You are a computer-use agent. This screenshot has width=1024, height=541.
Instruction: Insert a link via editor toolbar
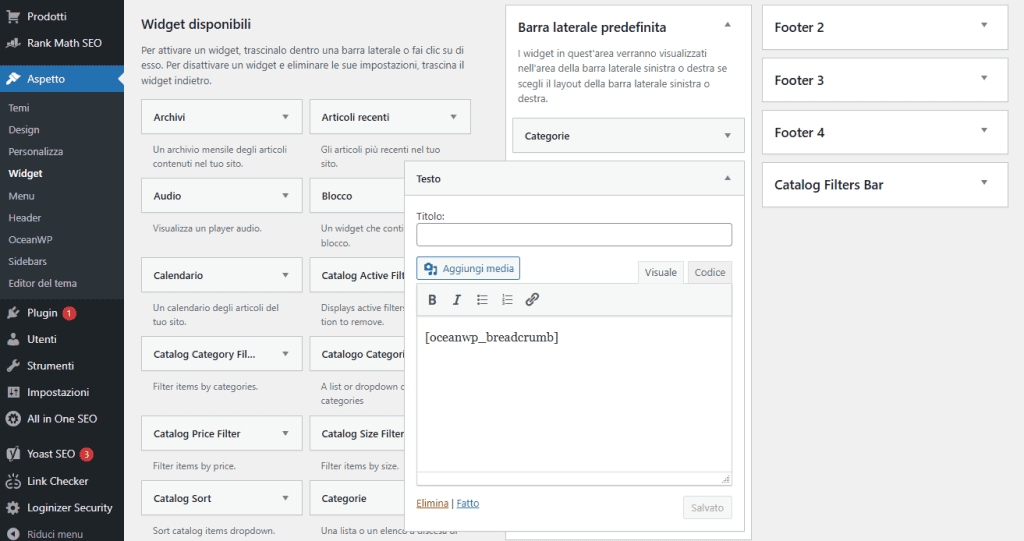point(532,299)
